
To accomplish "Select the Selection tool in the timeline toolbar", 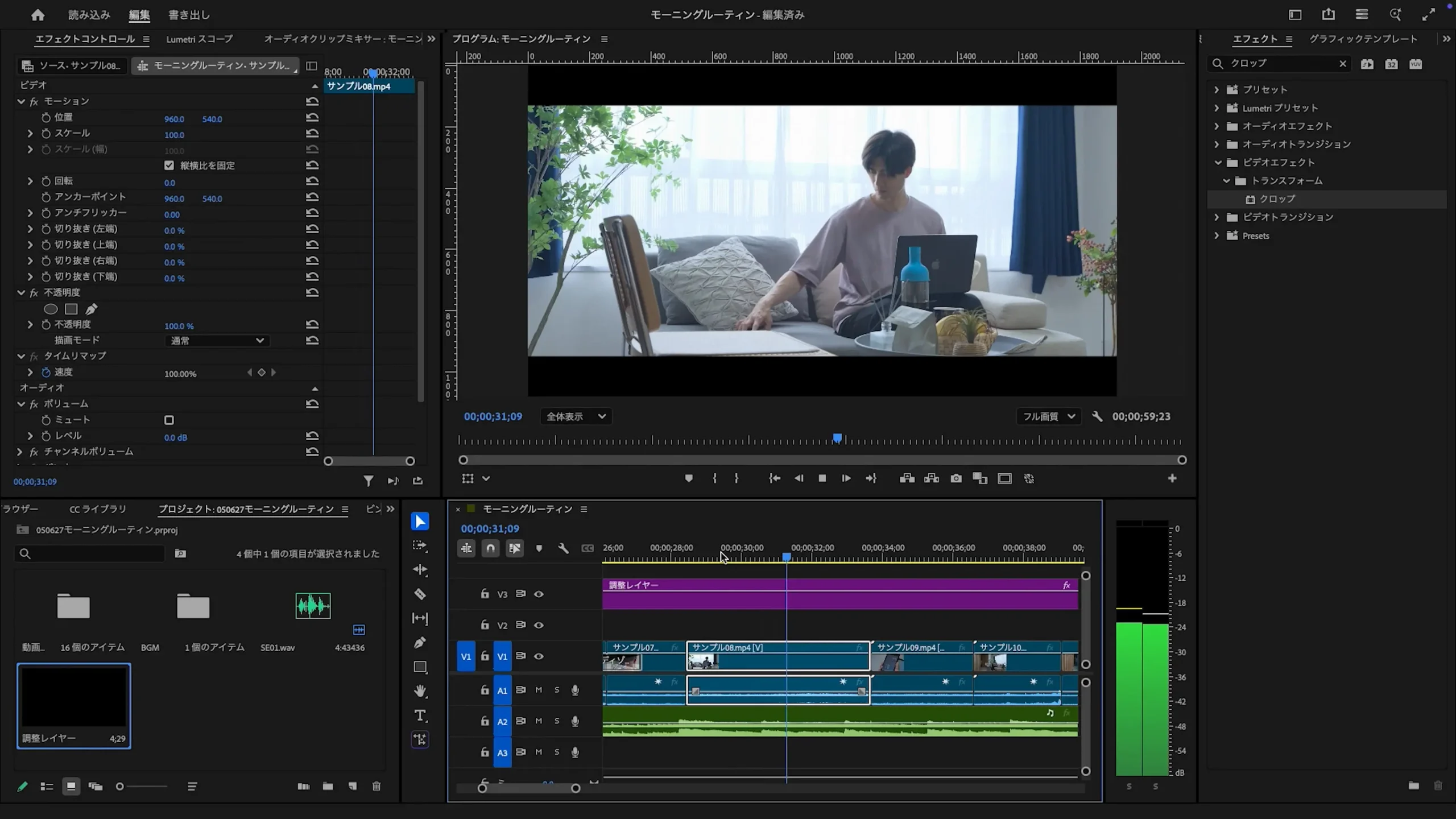I will tap(420, 521).
